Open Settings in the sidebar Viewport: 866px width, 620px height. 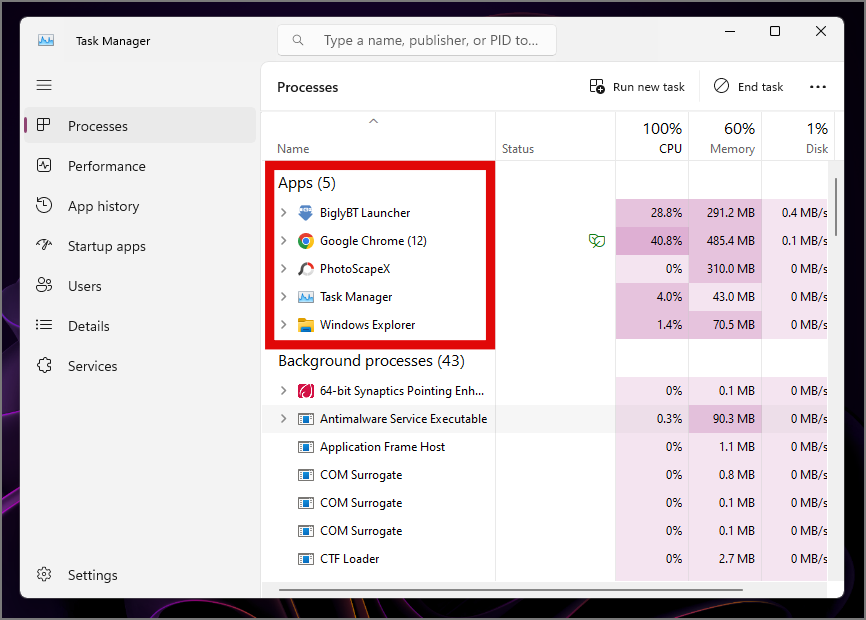point(140,575)
